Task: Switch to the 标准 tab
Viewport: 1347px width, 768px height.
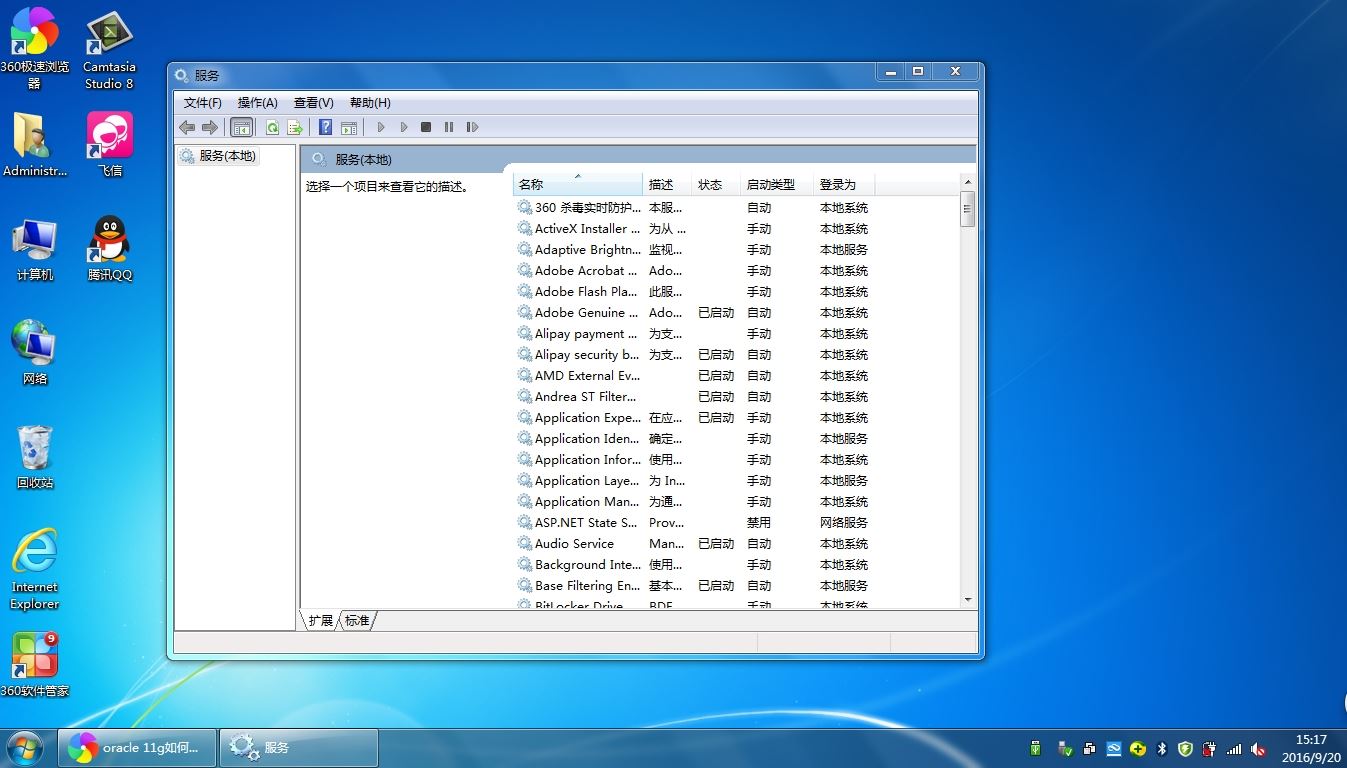Action: point(357,621)
